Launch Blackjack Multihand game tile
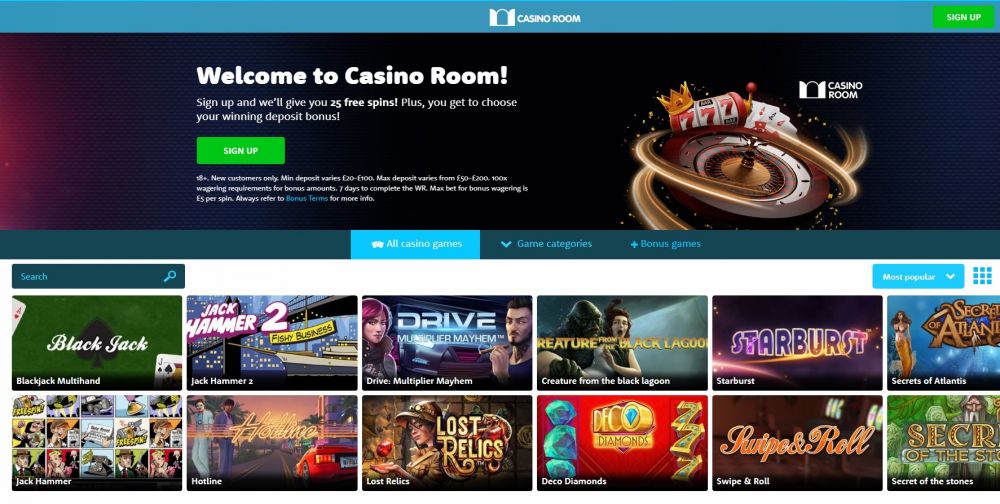 click(97, 343)
